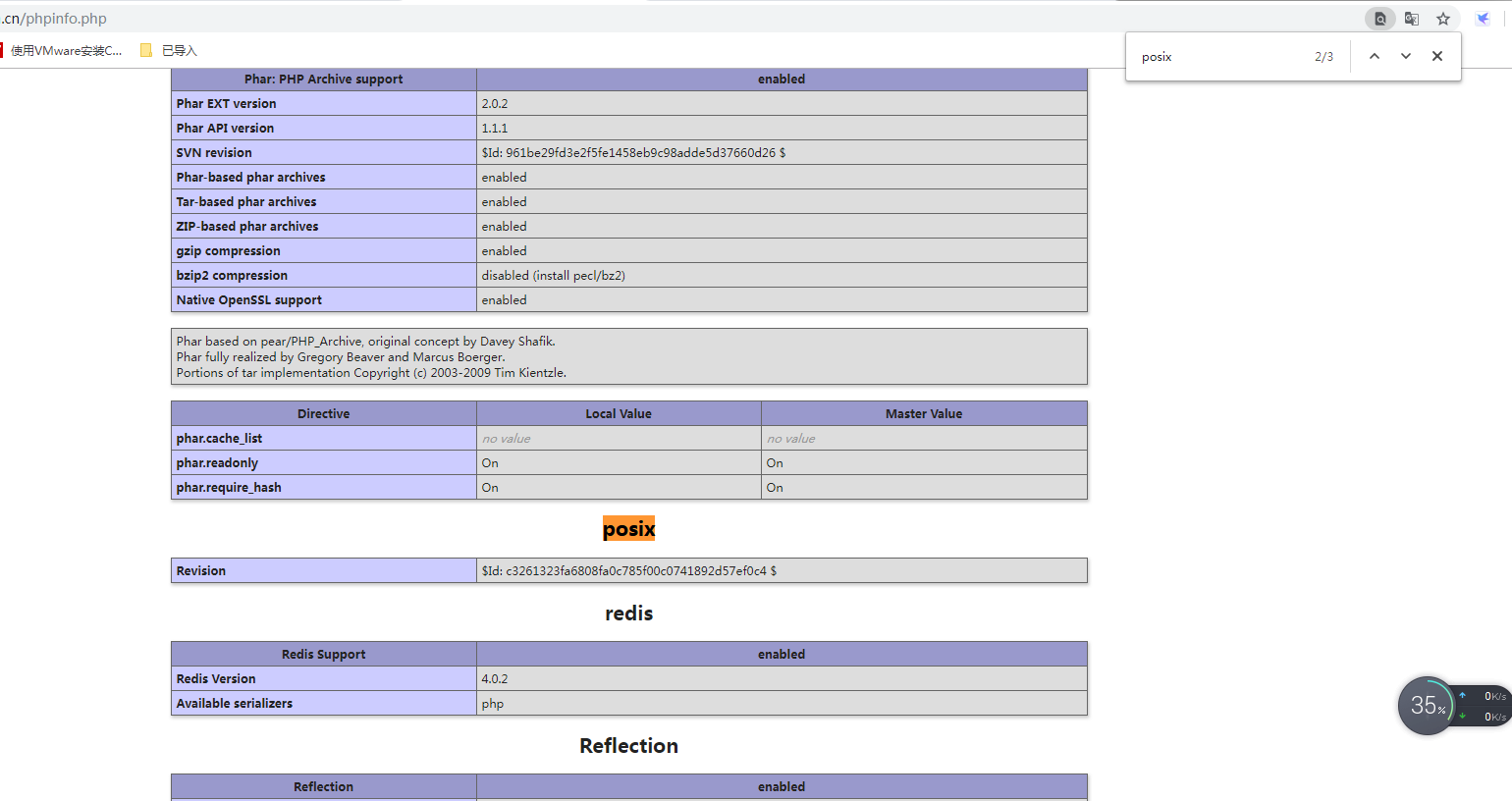Click the posix Revision label
Screen dimensions: 1512x801
pyautogui.click(x=200, y=570)
